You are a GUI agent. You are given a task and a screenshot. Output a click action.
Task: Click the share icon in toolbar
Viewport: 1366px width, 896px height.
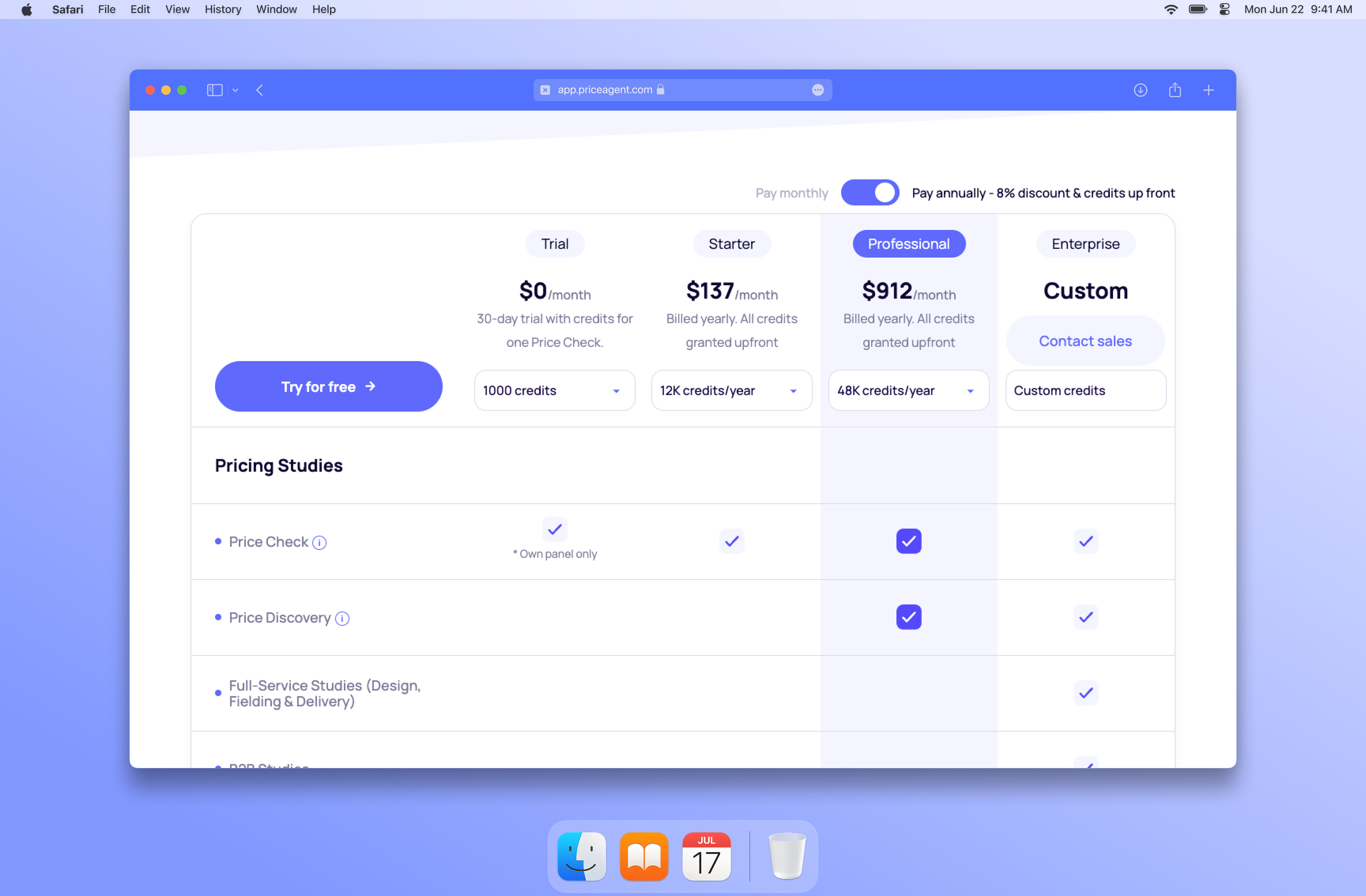click(1174, 90)
